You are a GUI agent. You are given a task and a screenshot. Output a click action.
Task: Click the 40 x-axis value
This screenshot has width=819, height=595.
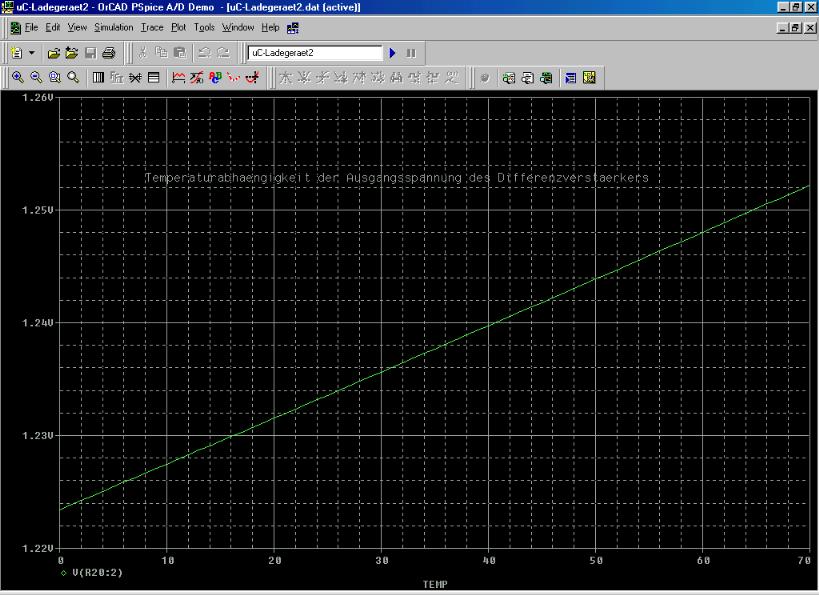tap(489, 561)
